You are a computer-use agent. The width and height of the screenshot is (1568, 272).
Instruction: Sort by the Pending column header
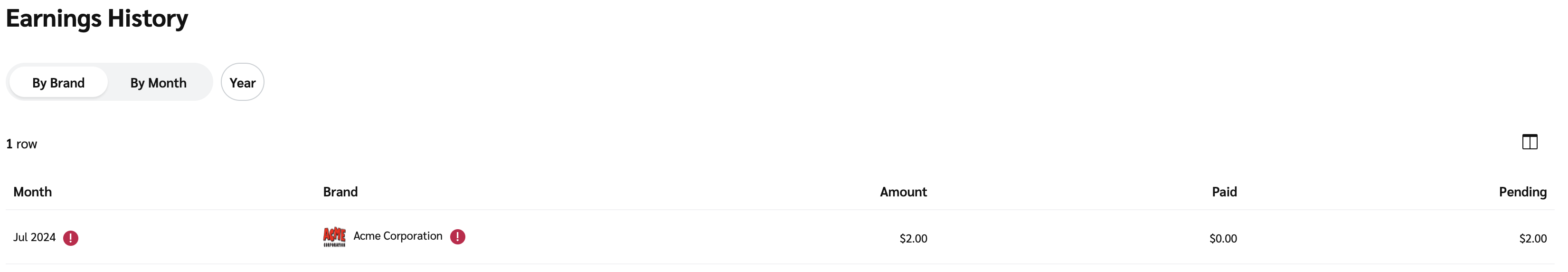[1522, 192]
